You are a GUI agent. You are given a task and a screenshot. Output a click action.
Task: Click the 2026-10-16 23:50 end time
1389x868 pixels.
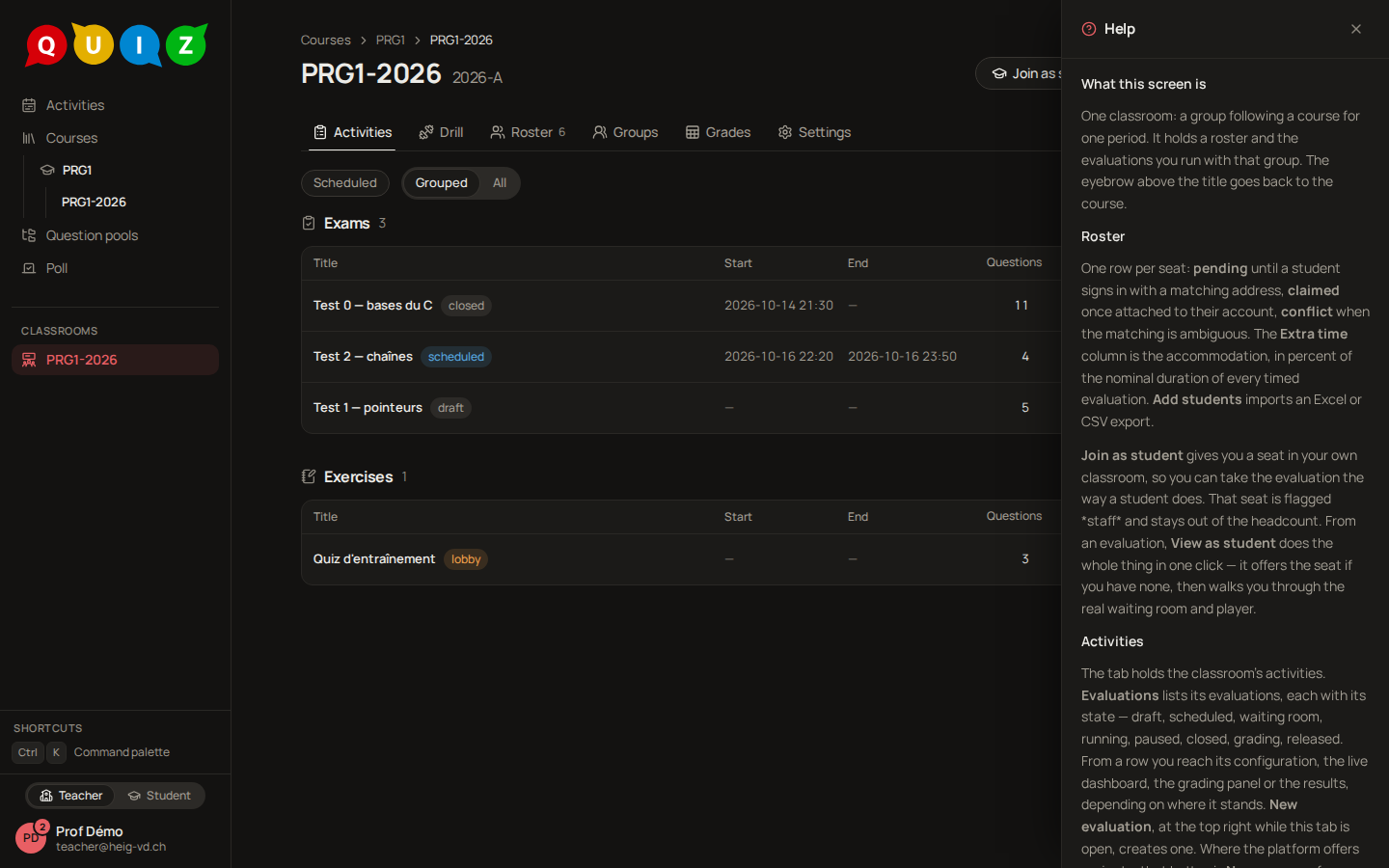(902, 357)
